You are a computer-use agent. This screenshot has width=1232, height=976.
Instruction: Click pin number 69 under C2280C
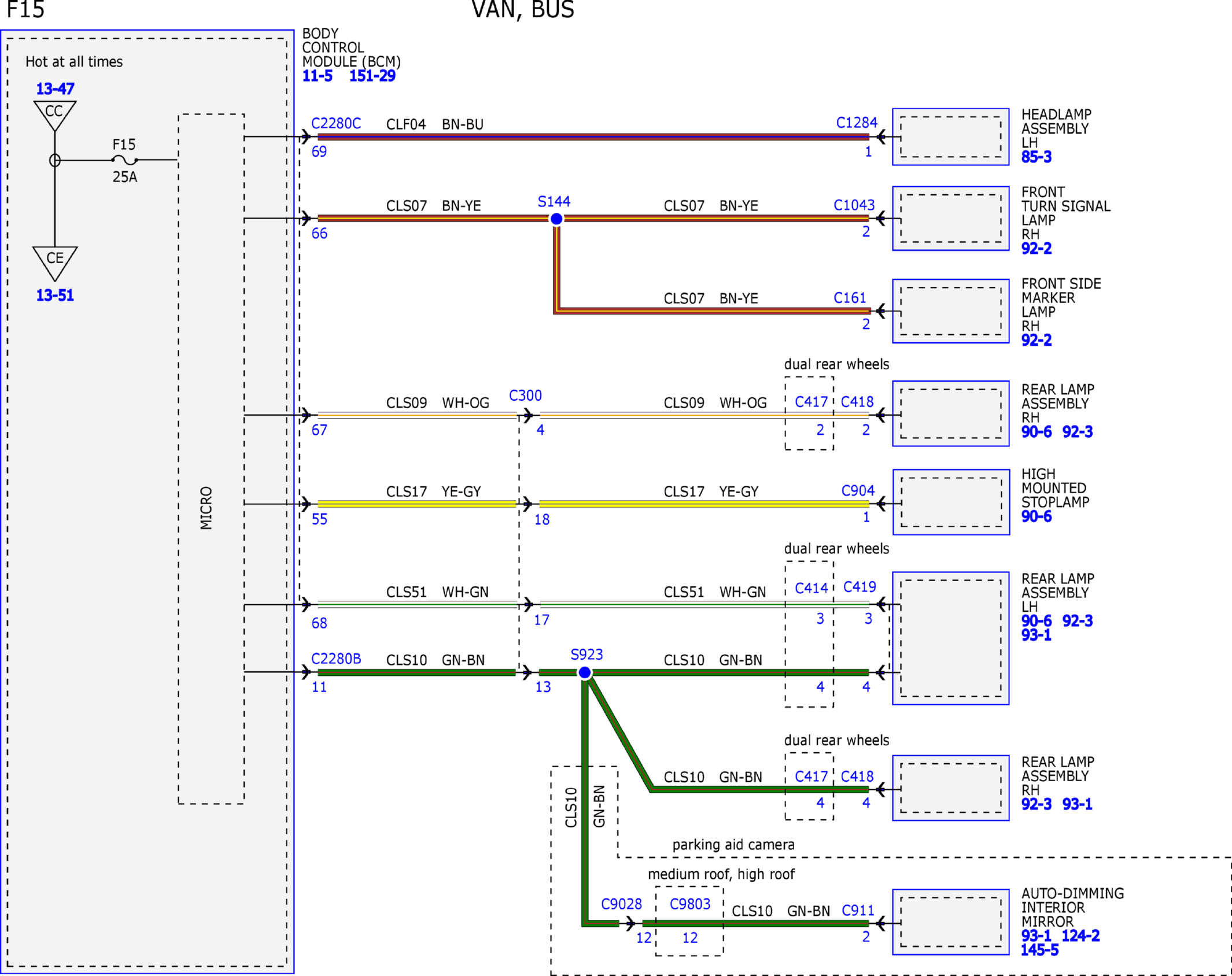[x=319, y=151]
